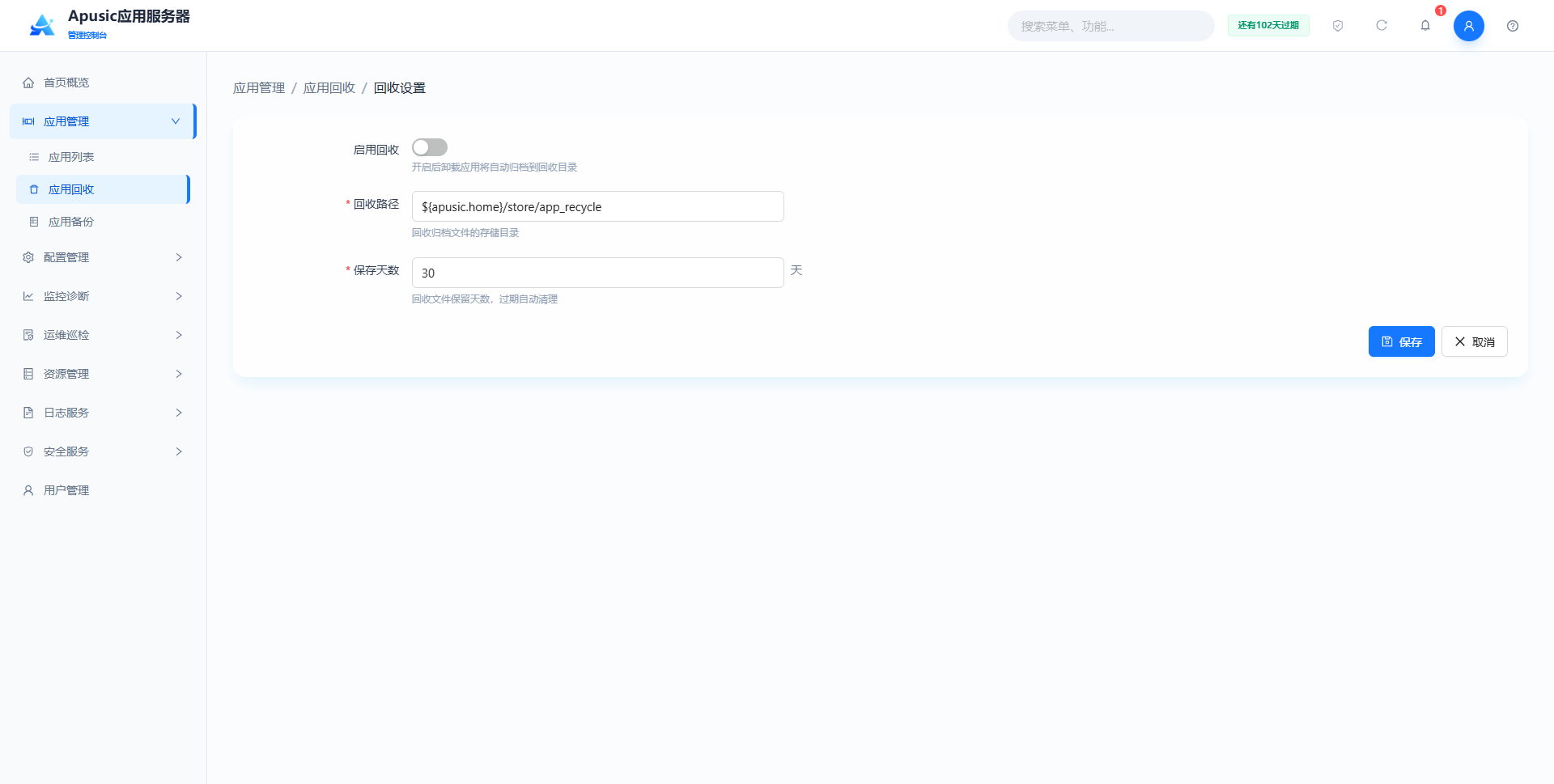Click the 保存 button

coord(1401,341)
